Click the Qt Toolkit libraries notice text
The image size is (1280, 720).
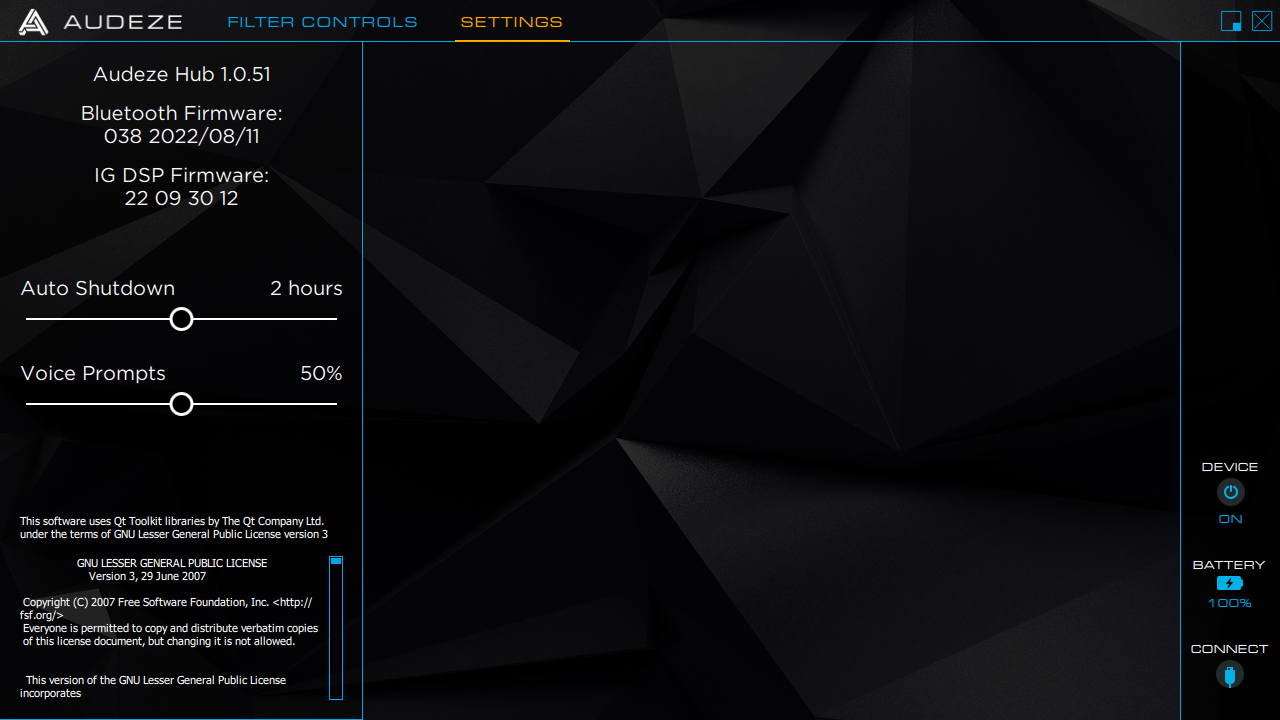coord(174,528)
